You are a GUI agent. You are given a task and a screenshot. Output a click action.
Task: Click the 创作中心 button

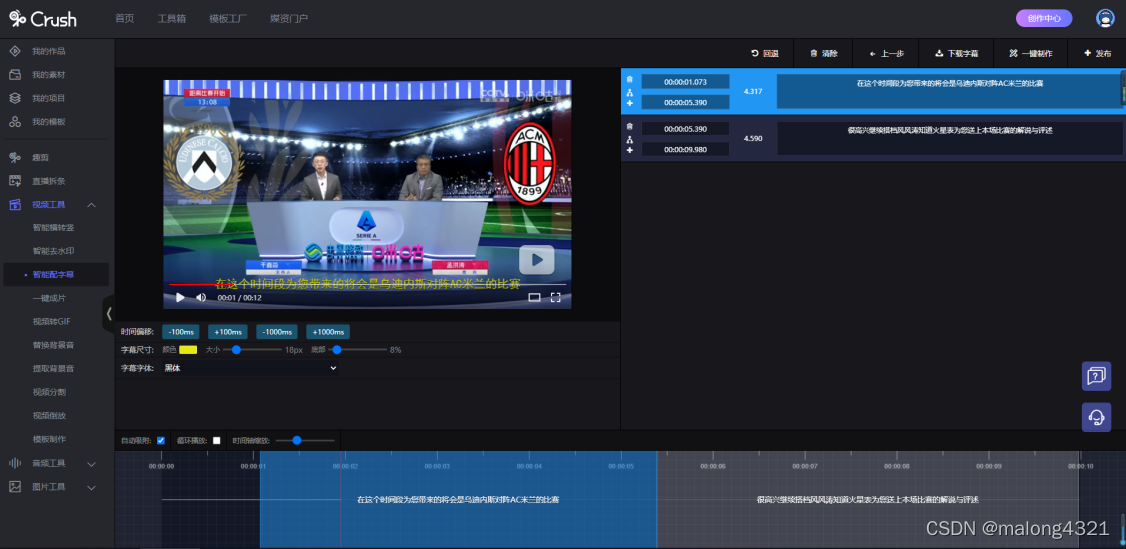click(x=1044, y=19)
